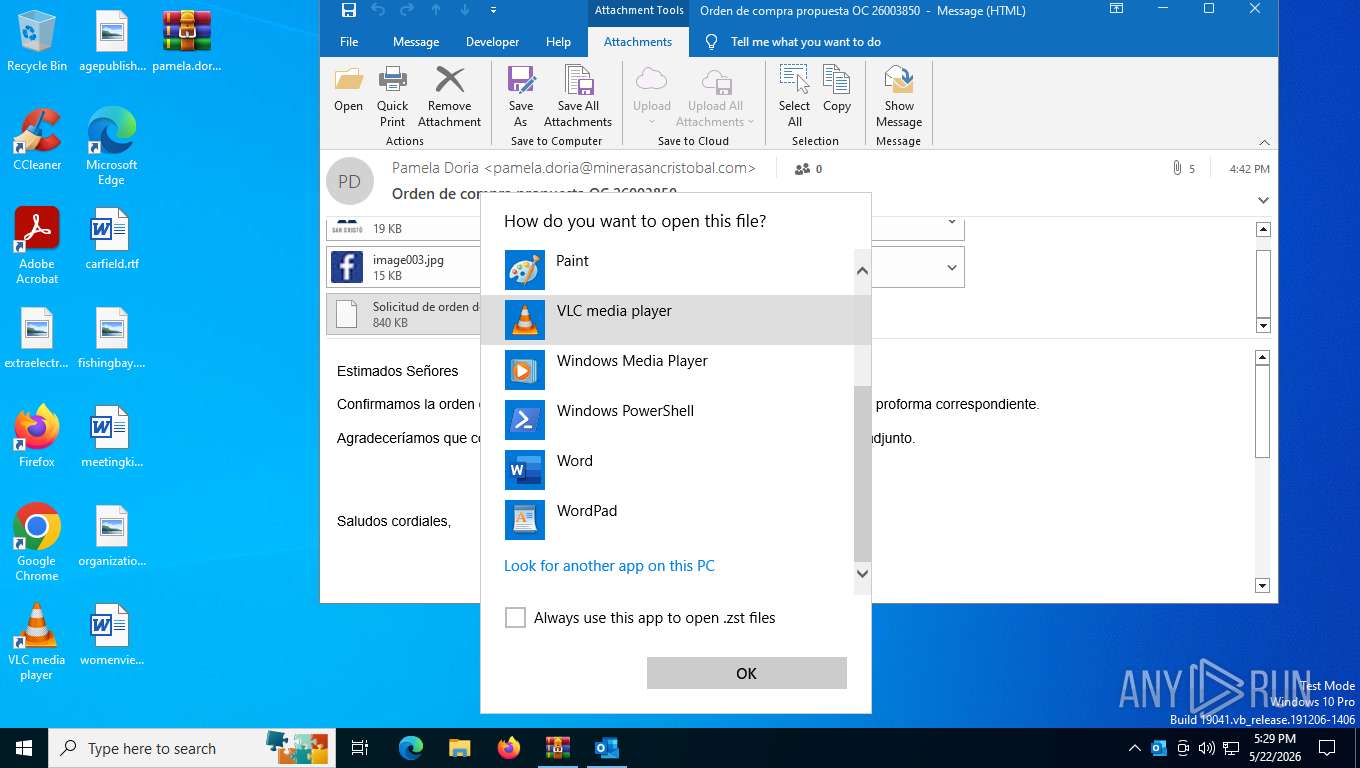Choose Word in app list

click(x=667, y=470)
